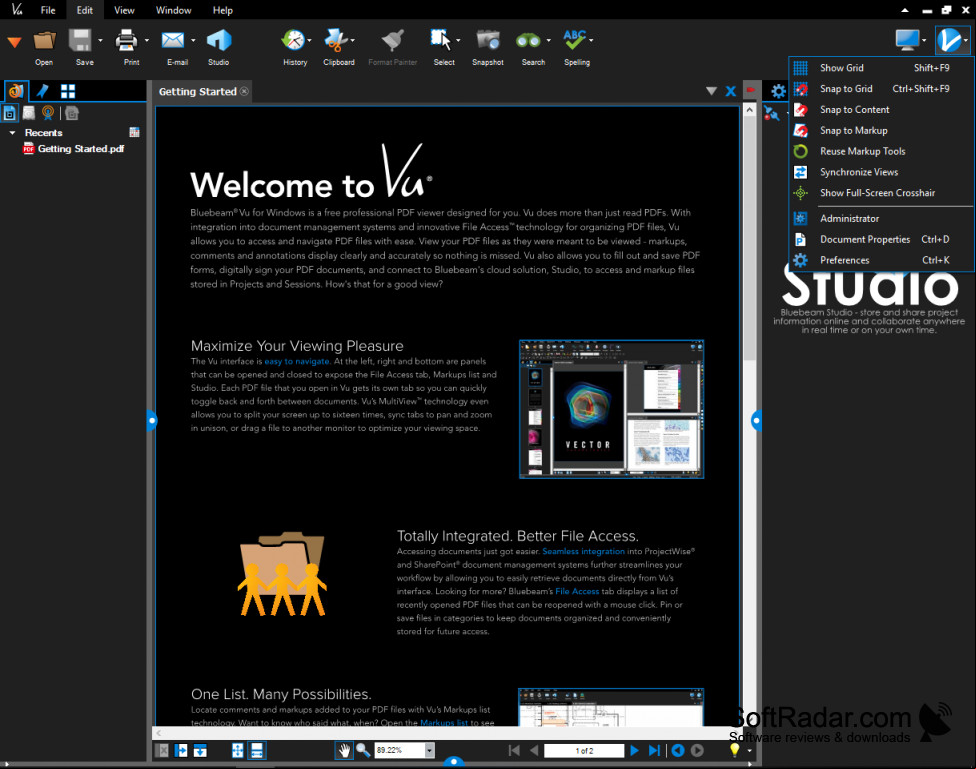Open a file with the Open folder icon
The width and height of the screenshot is (976, 769).
[x=44, y=40]
